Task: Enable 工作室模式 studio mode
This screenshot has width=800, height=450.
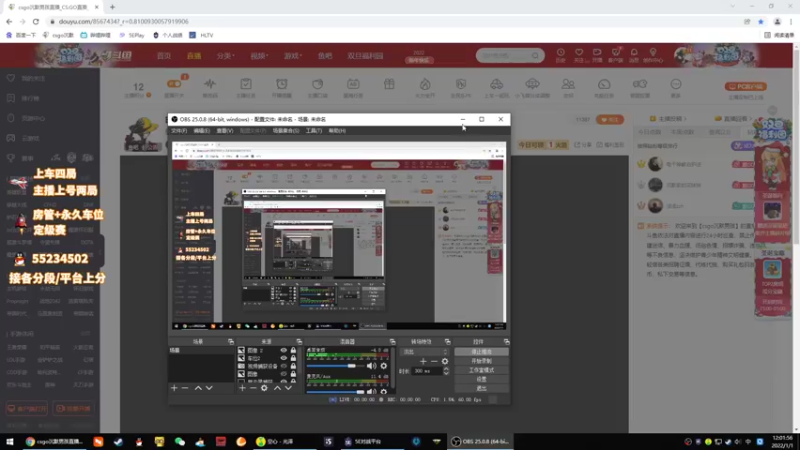Action: 481,370
